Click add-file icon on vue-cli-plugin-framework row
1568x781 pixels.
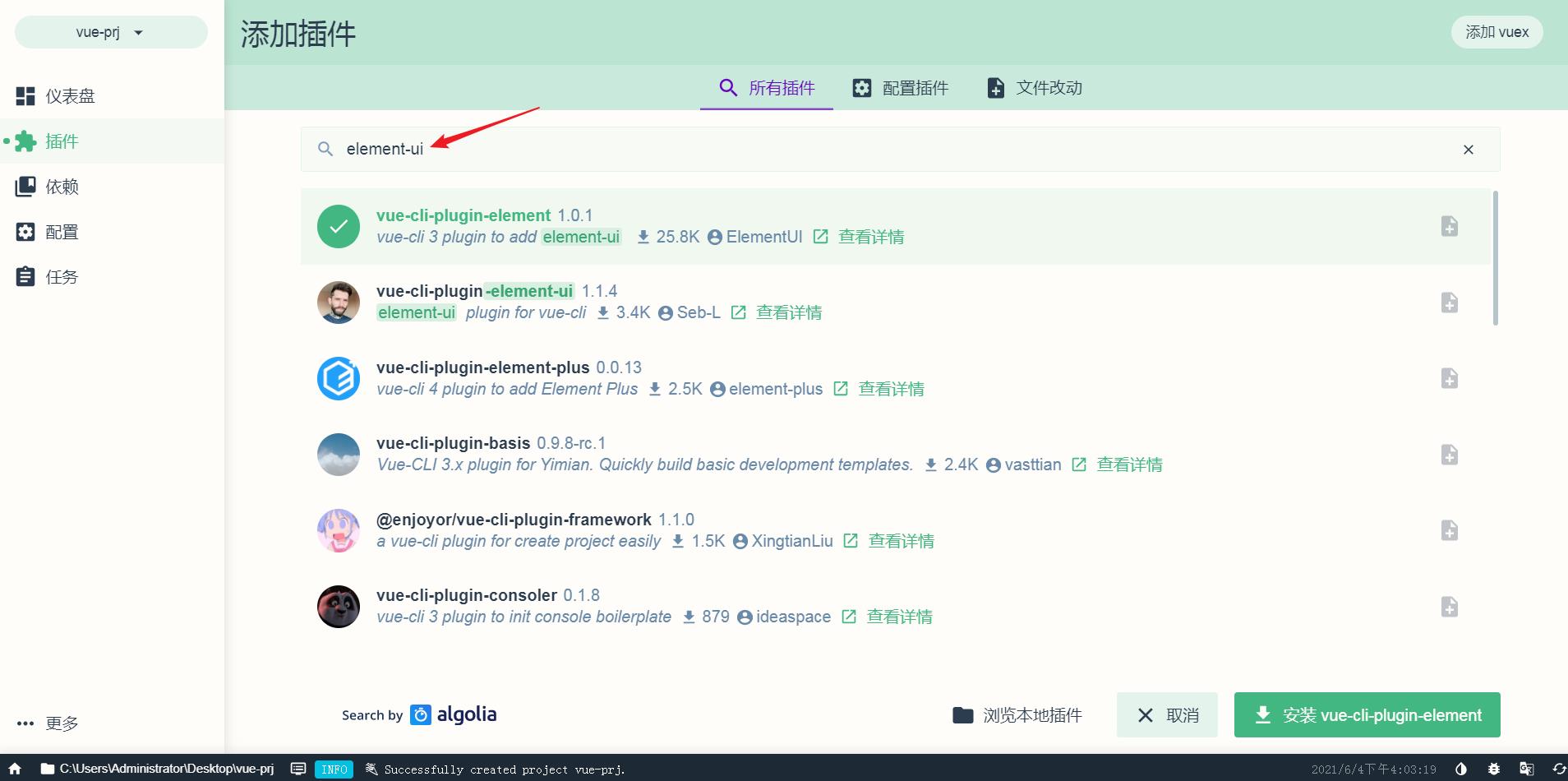pyautogui.click(x=1449, y=530)
